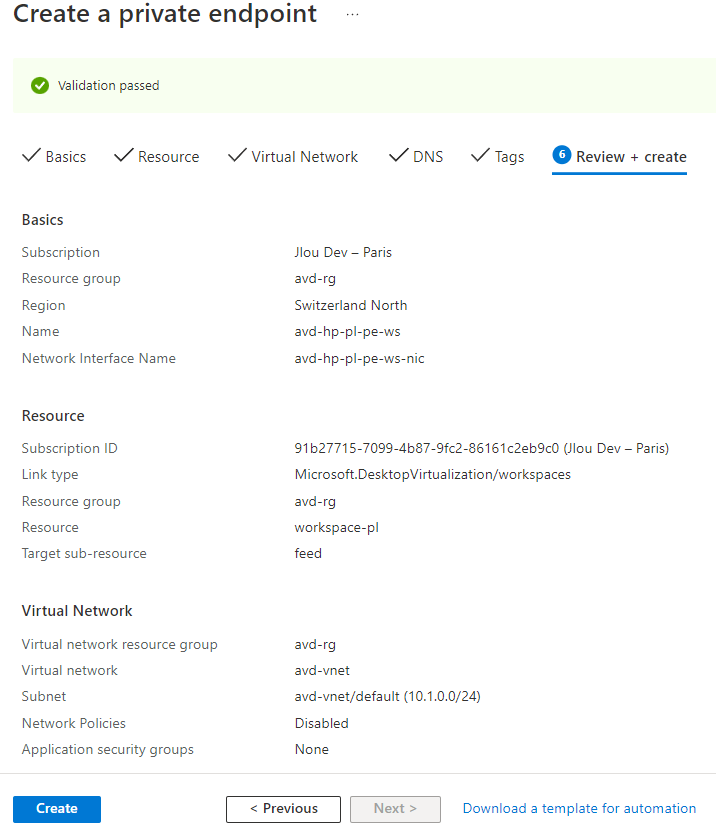Go back with the Previous button
The height and width of the screenshot is (836, 716).
pyautogui.click(x=283, y=809)
